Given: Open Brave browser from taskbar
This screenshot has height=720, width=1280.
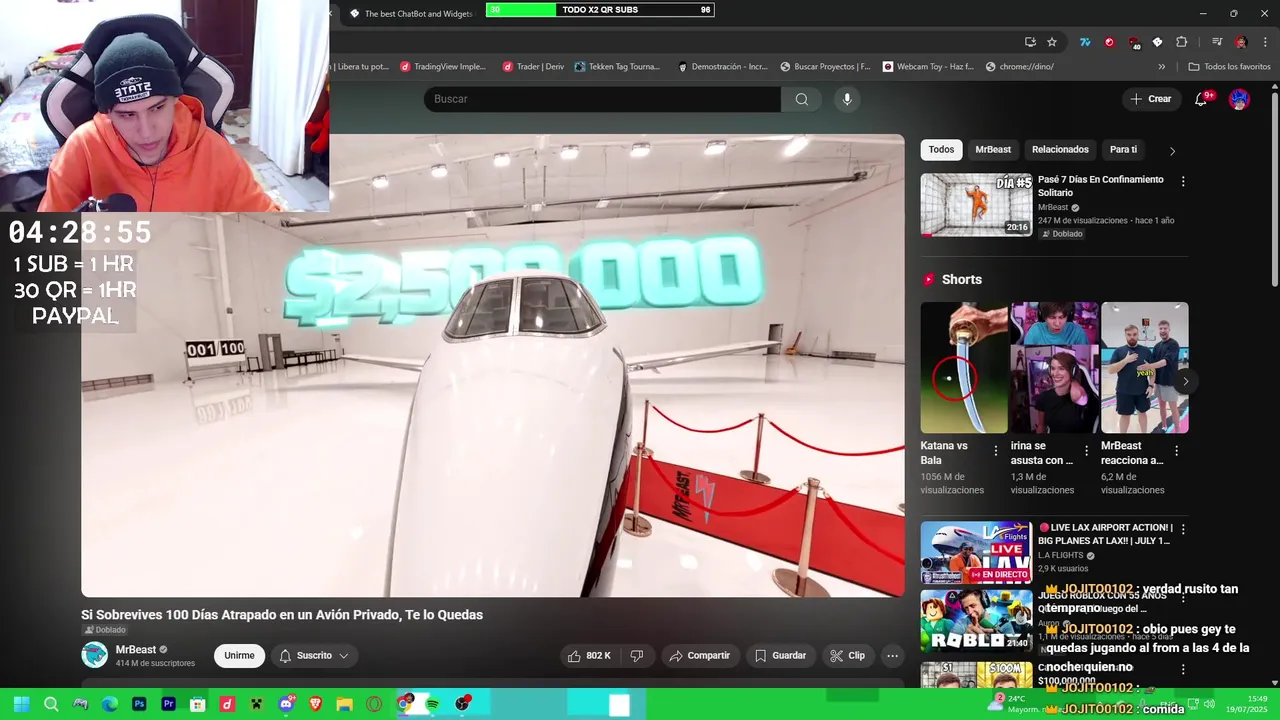Looking at the screenshot, I should pos(315,704).
